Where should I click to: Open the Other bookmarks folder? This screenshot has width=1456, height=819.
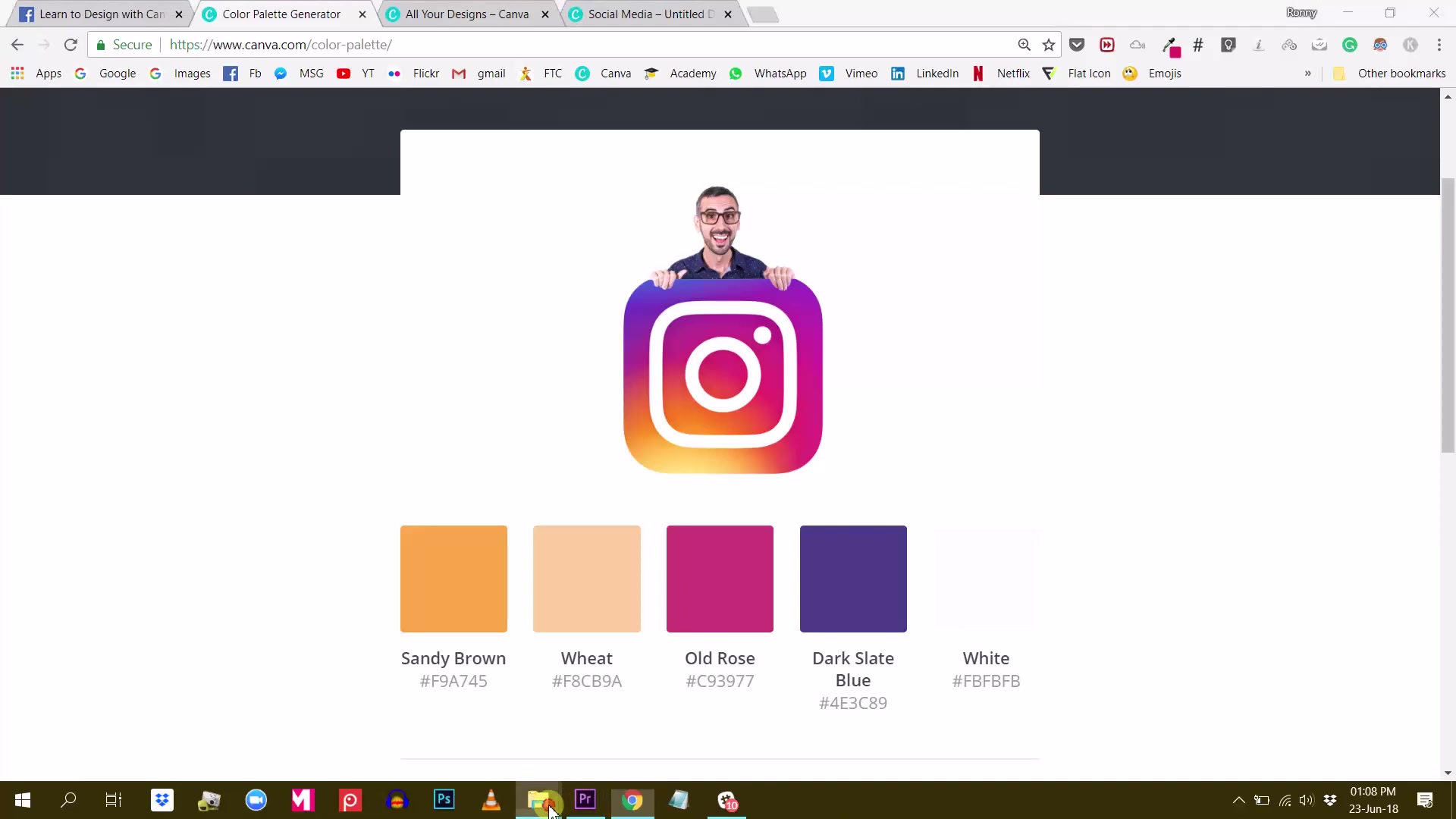click(x=1389, y=74)
